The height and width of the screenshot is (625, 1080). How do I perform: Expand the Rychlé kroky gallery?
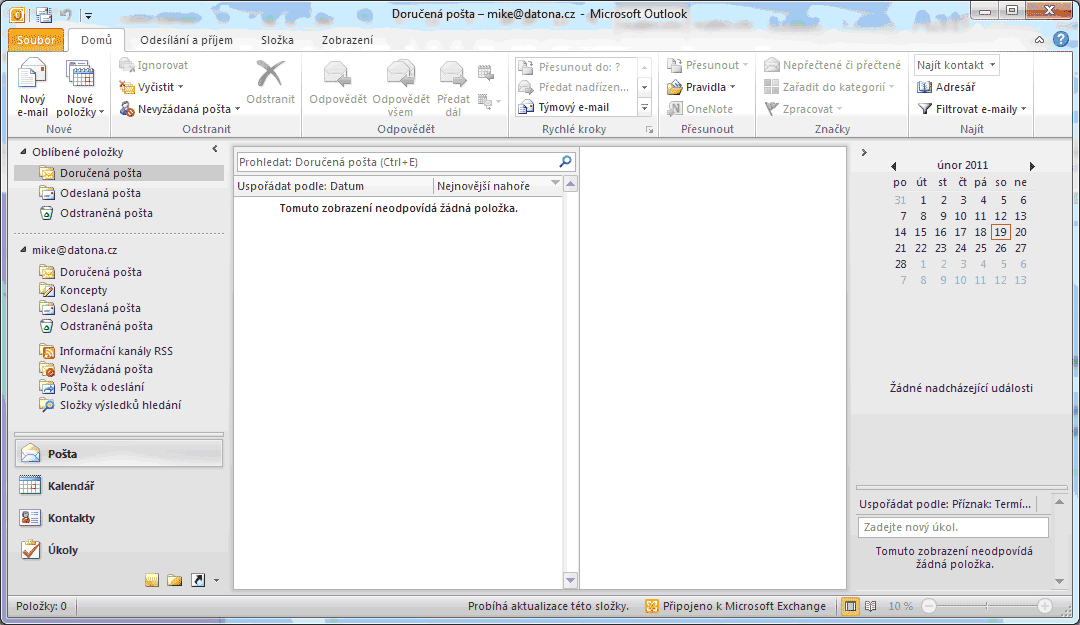645,107
